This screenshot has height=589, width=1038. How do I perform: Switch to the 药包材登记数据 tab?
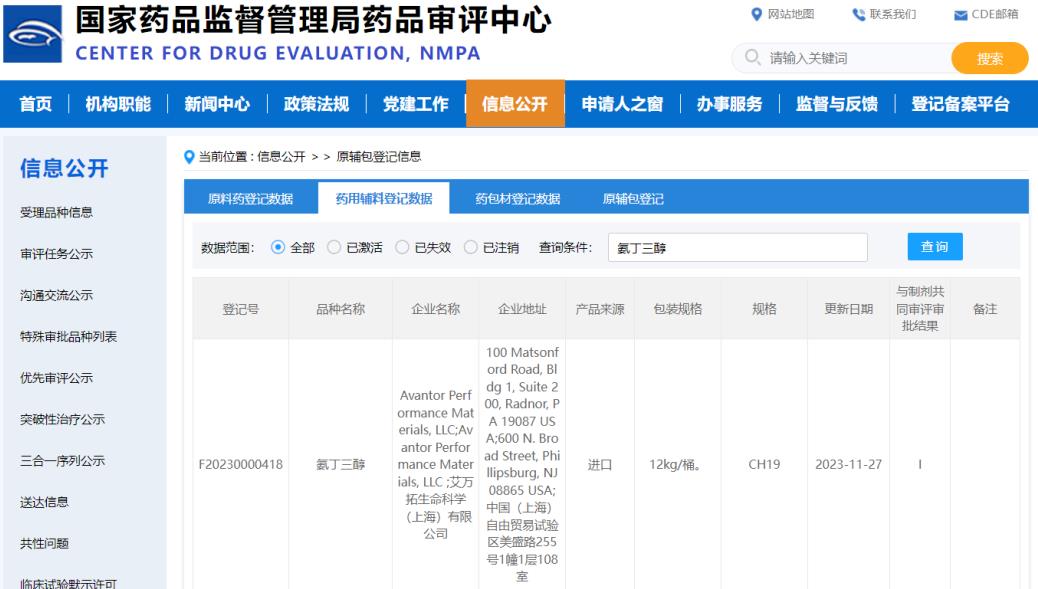click(518, 199)
